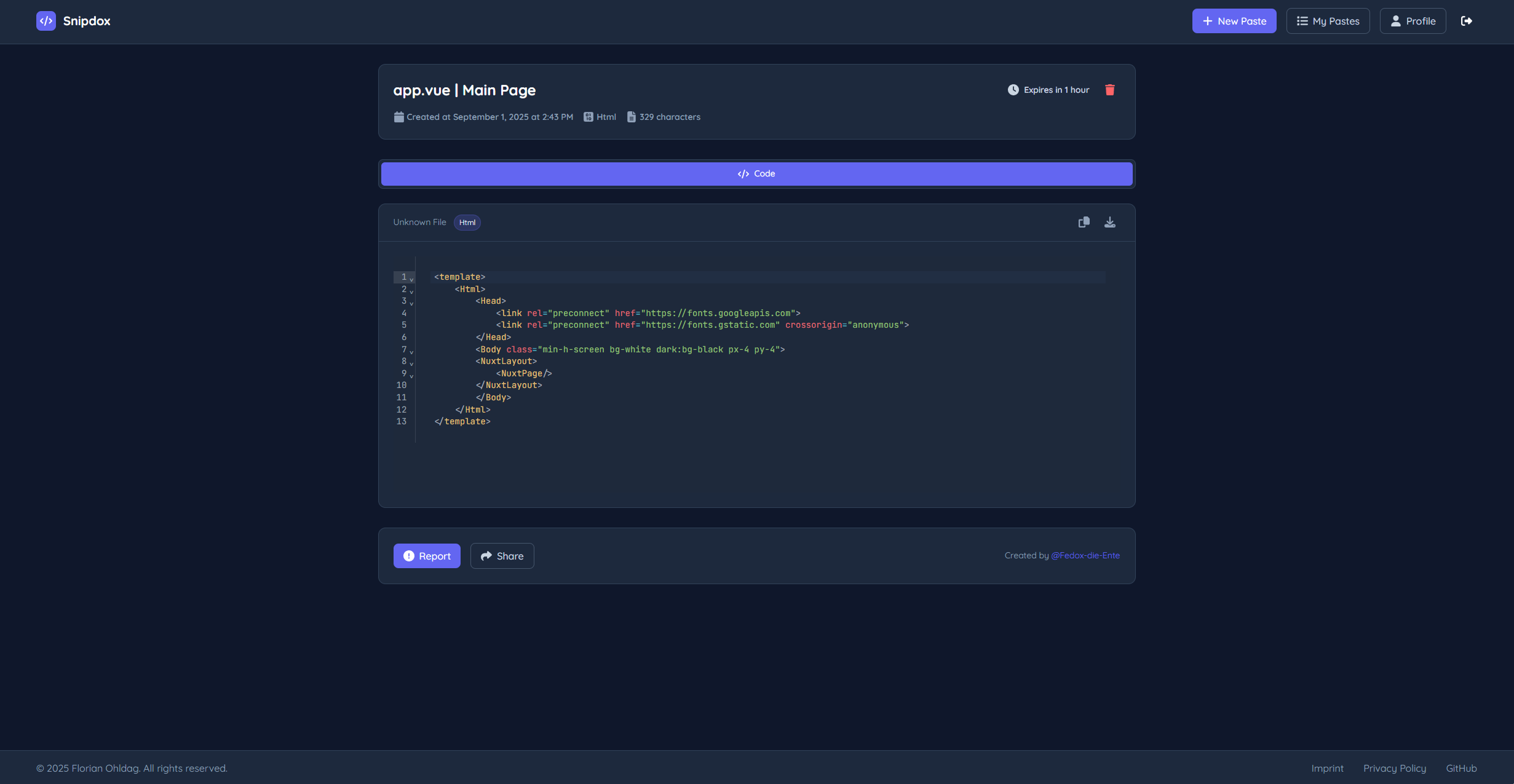Report this paste
This screenshot has height=784, width=1514.
tap(427, 556)
